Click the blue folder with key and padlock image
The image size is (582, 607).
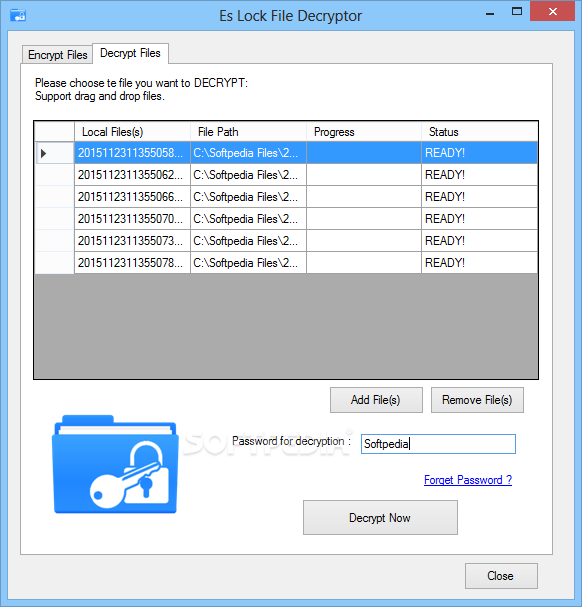coord(115,464)
